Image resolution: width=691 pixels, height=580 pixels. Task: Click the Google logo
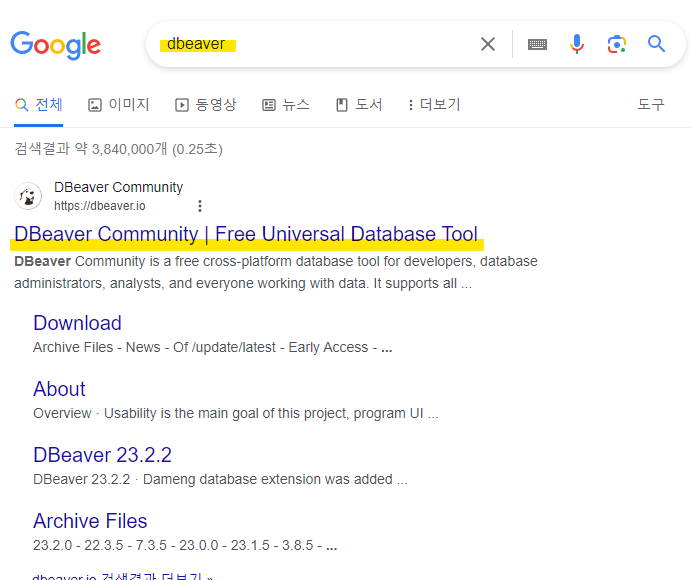pos(56,45)
